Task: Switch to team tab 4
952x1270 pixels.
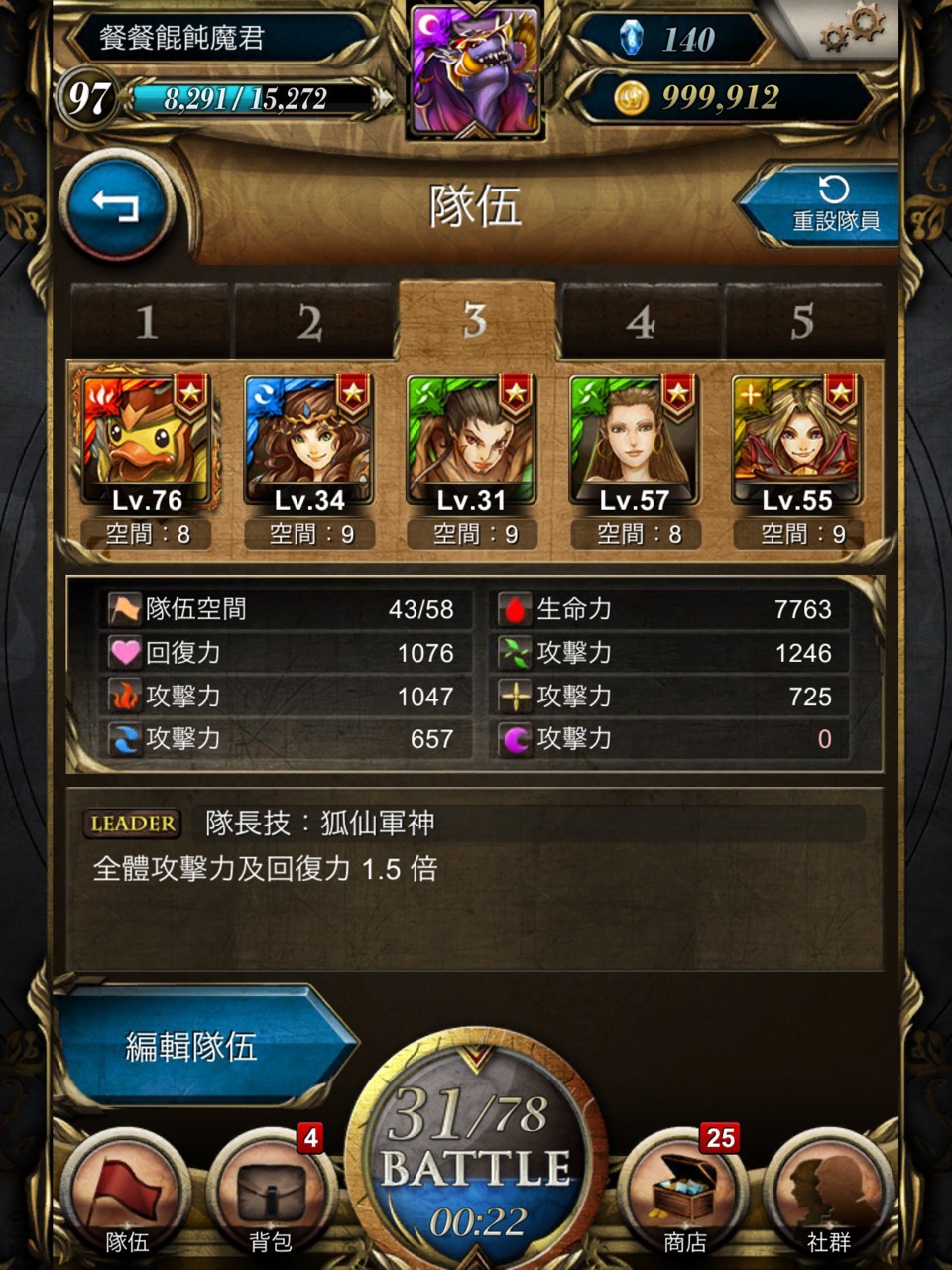Action: (x=640, y=321)
